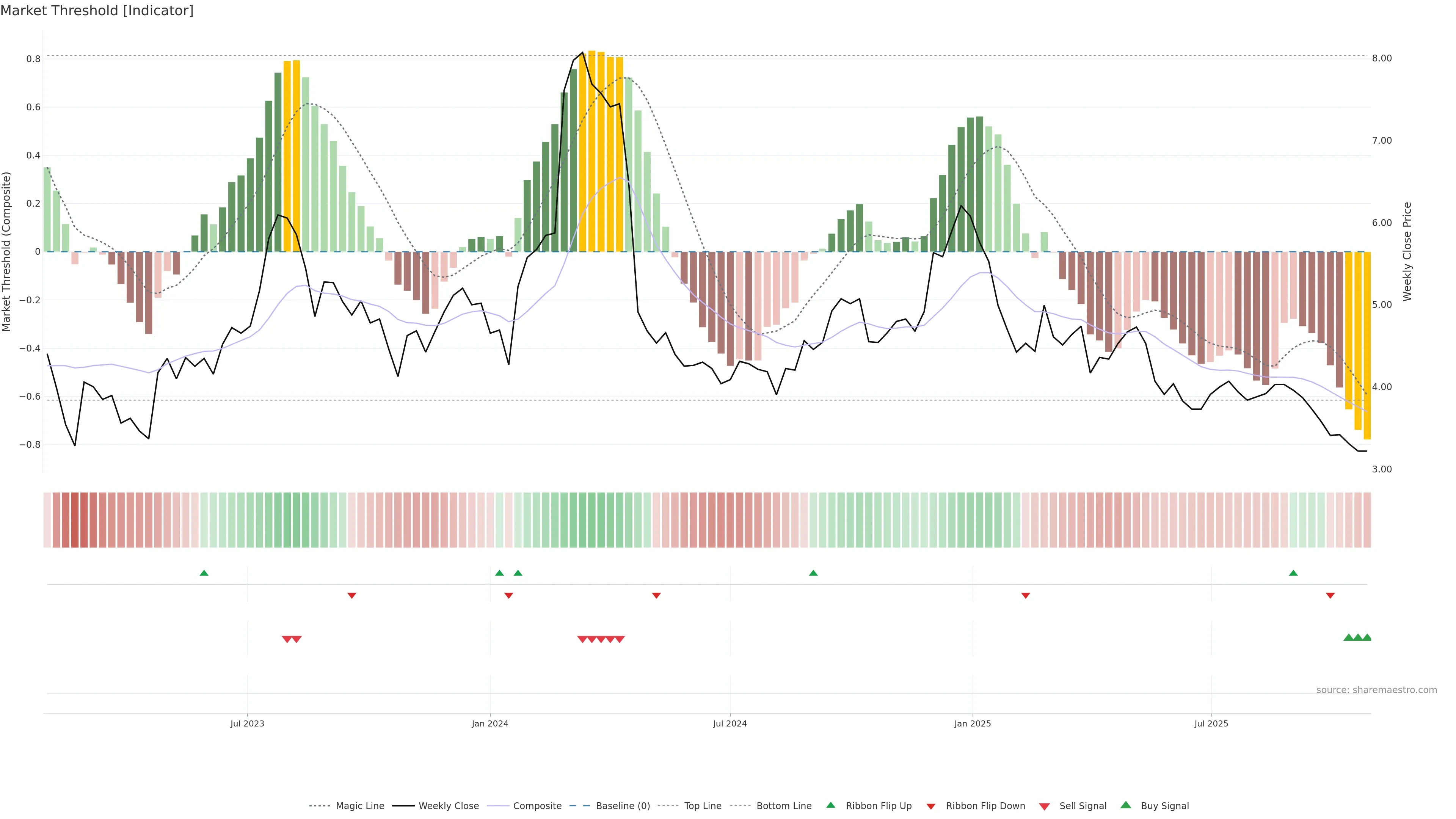Click the leftmost red sell signal marker
Screen dimensions: 1456x819
point(287,639)
